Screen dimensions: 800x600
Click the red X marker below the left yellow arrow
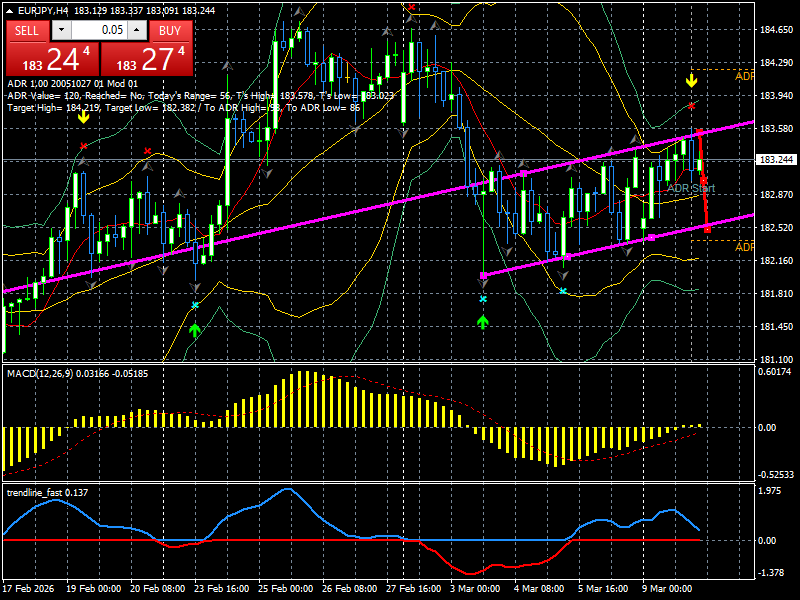click(84, 146)
